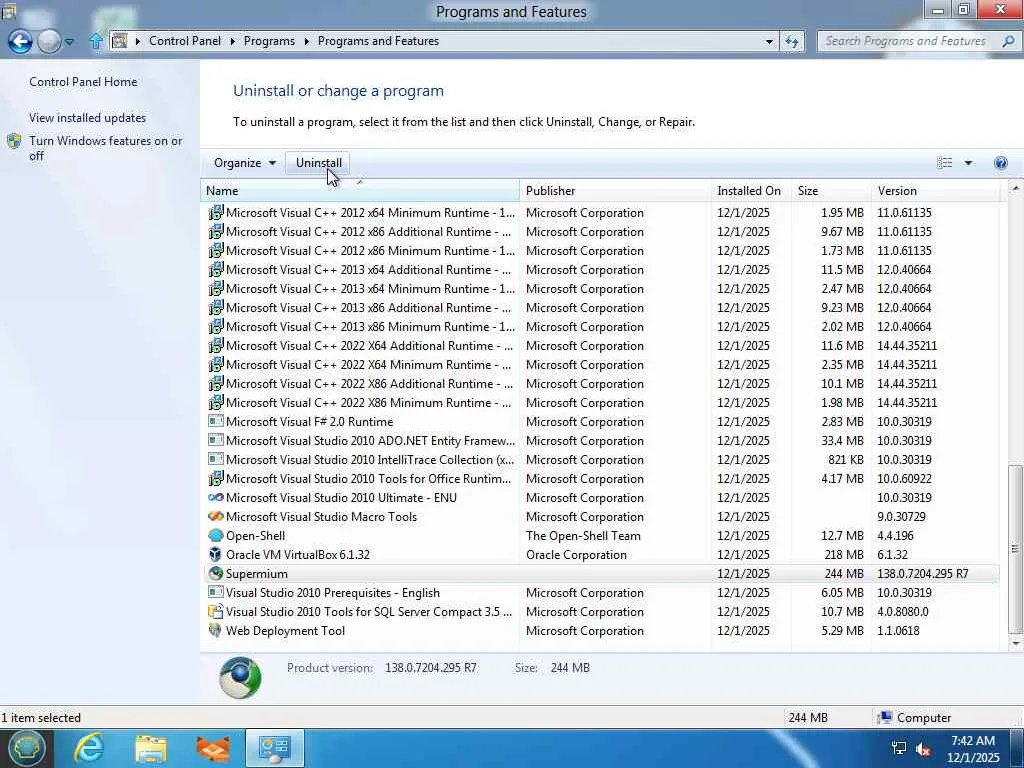This screenshot has height=768, width=1024.
Task: Click the scrollbar down arrow
Action: (1014, 644)
